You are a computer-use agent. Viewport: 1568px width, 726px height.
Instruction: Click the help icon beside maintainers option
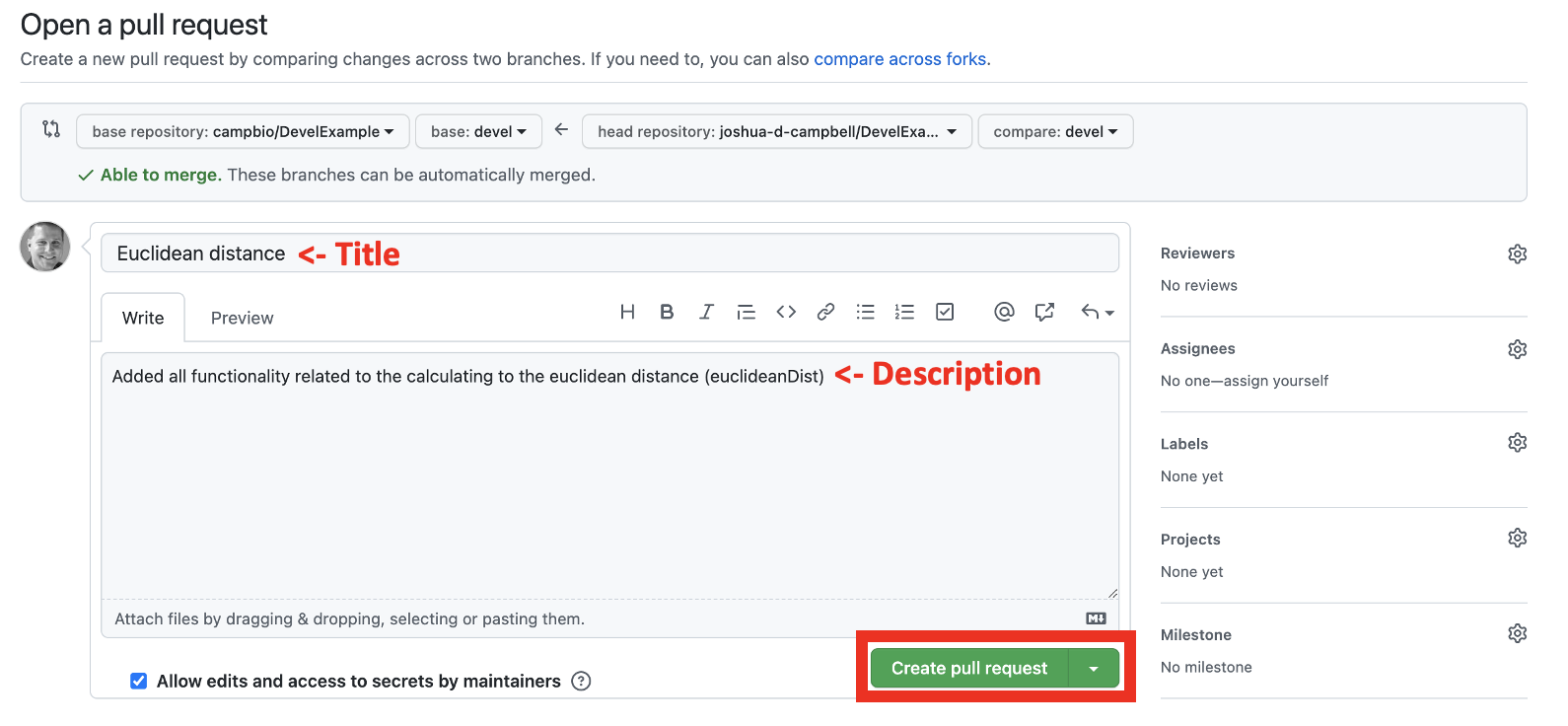click(581, 681)
